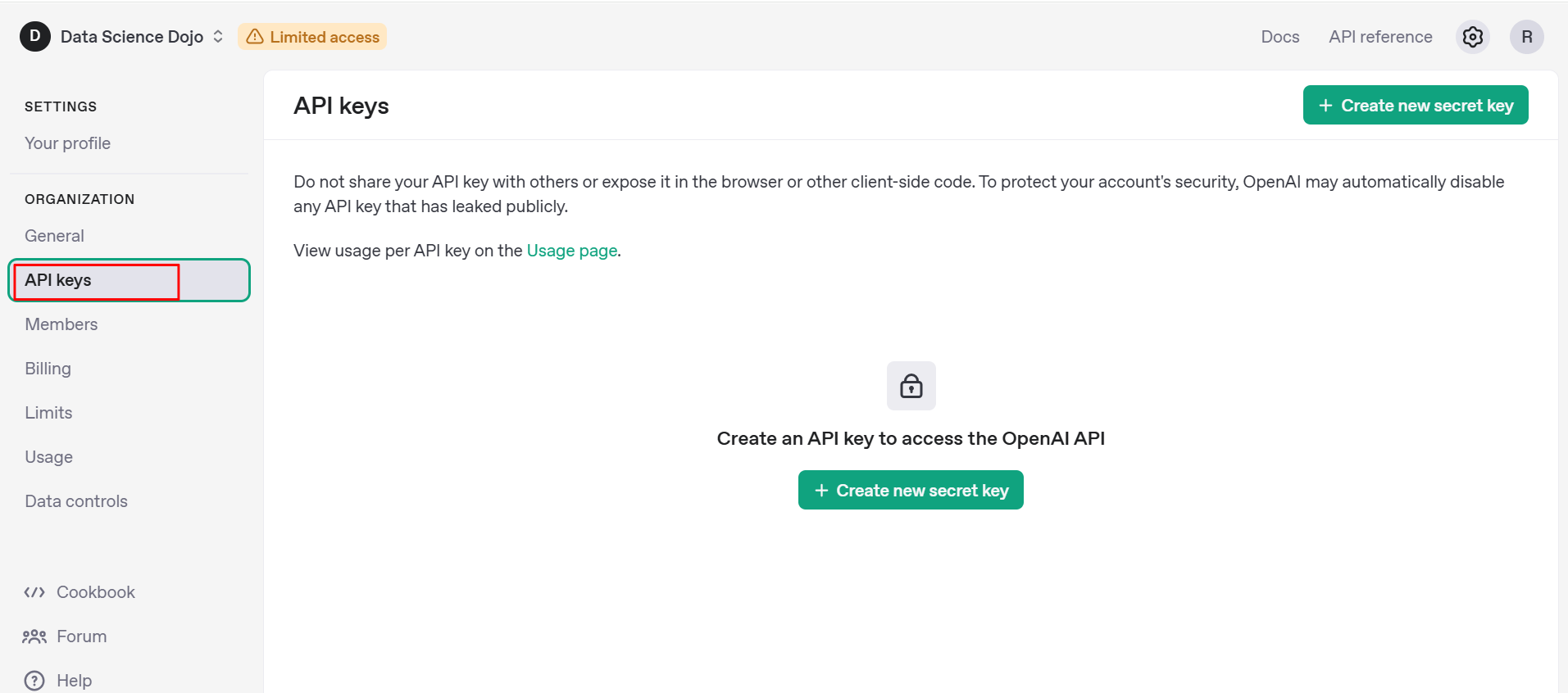Click the Cookbook code icon
Viewport: 1568px width, 693px height.
34,592
